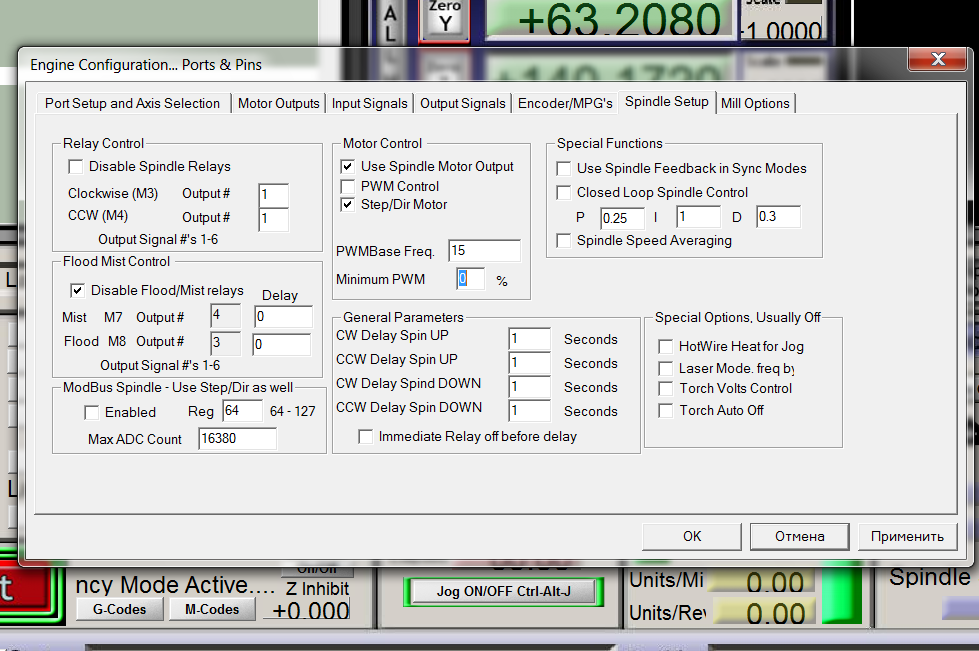Switch to Output Signals tab
Image resolution: width=979 pixels, height=651 pixels.
(x=463, y=104)
